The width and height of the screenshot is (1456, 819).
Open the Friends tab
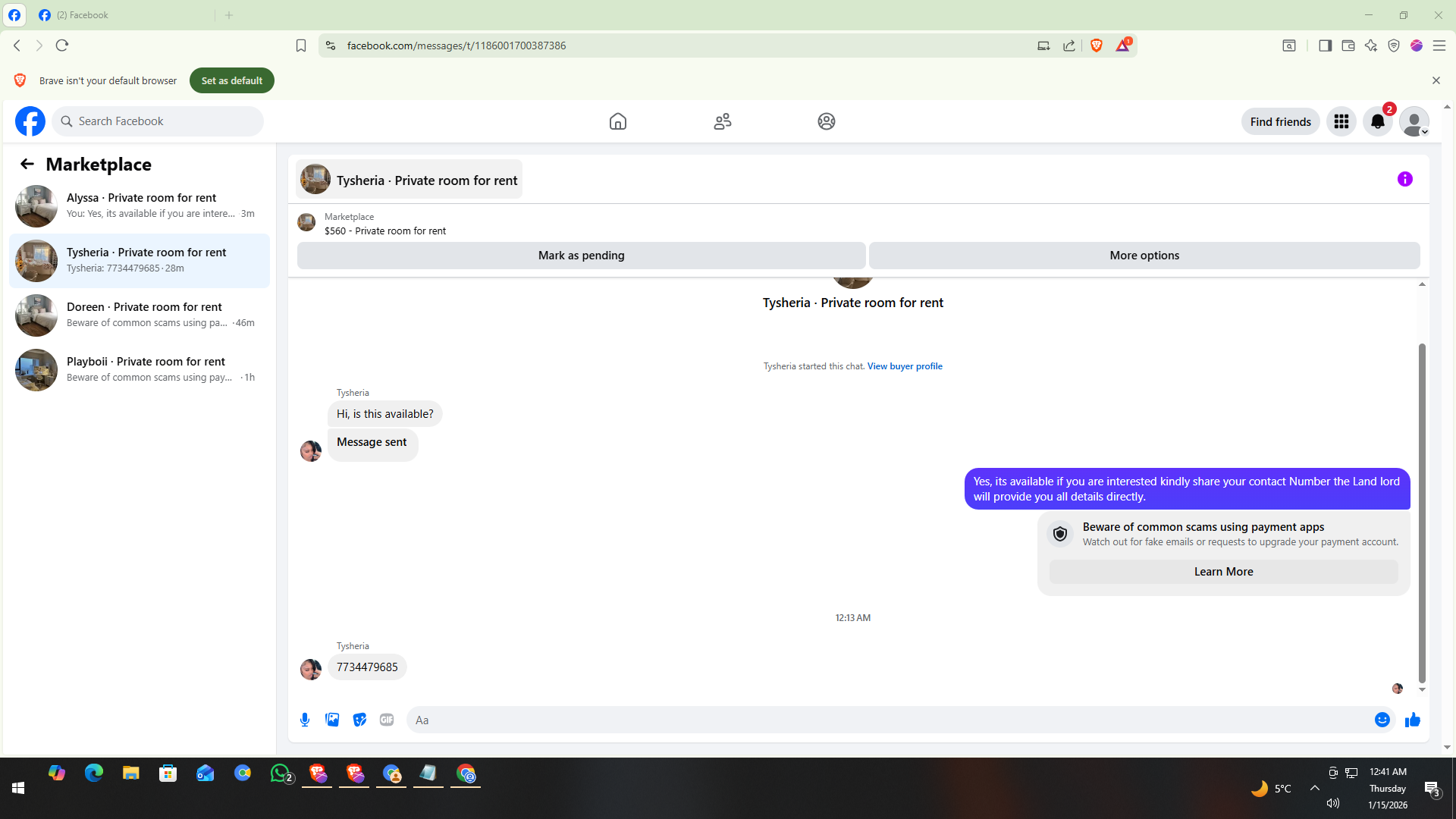click(x=722, y=121)
